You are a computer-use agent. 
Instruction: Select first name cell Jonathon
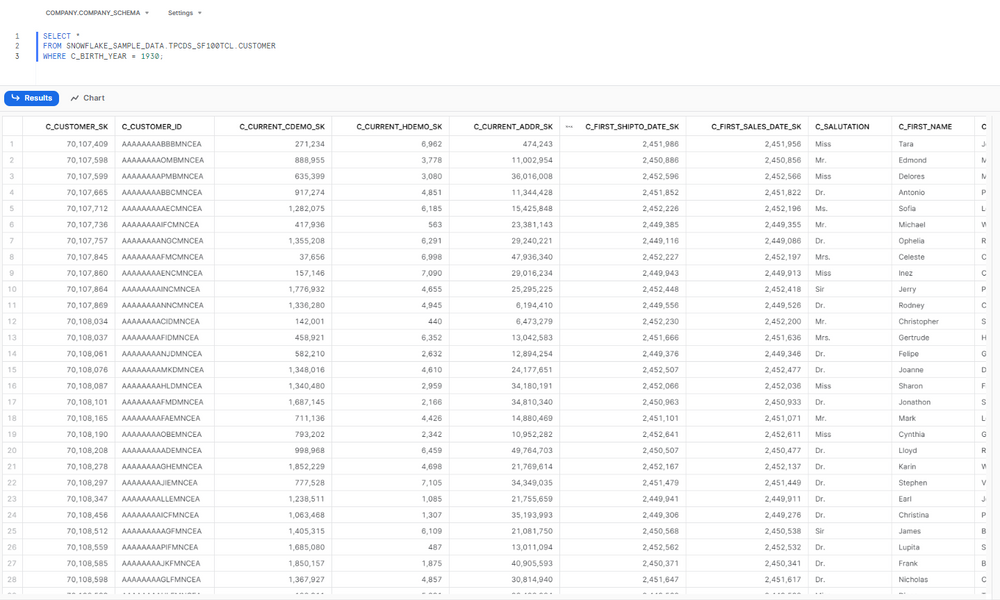[x=915, y=402]
